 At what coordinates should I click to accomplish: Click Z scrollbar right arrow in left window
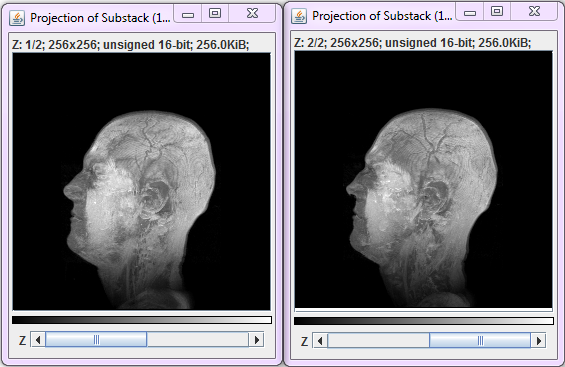[x=256, y=340]
